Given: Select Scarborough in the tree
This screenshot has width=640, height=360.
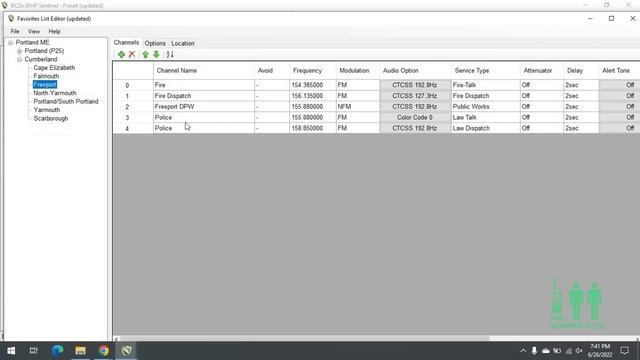Looking at the screenshot, I should click(x=51, y=118).
